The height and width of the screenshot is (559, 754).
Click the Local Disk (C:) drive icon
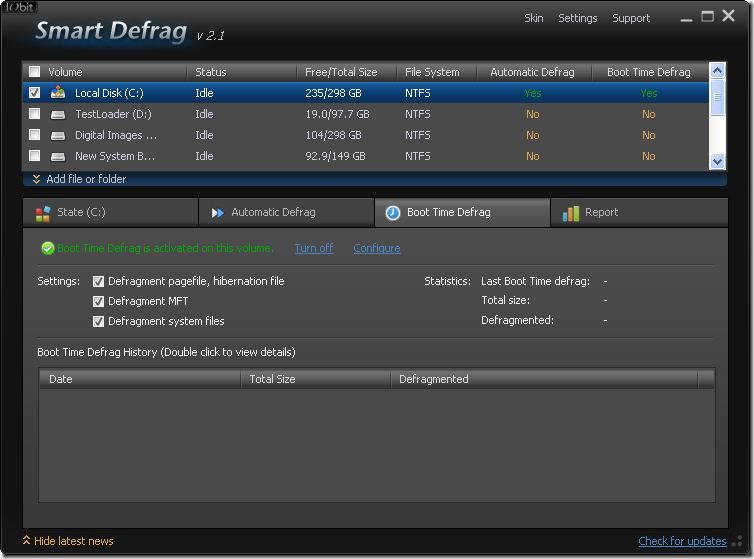(x=58, y=92)
